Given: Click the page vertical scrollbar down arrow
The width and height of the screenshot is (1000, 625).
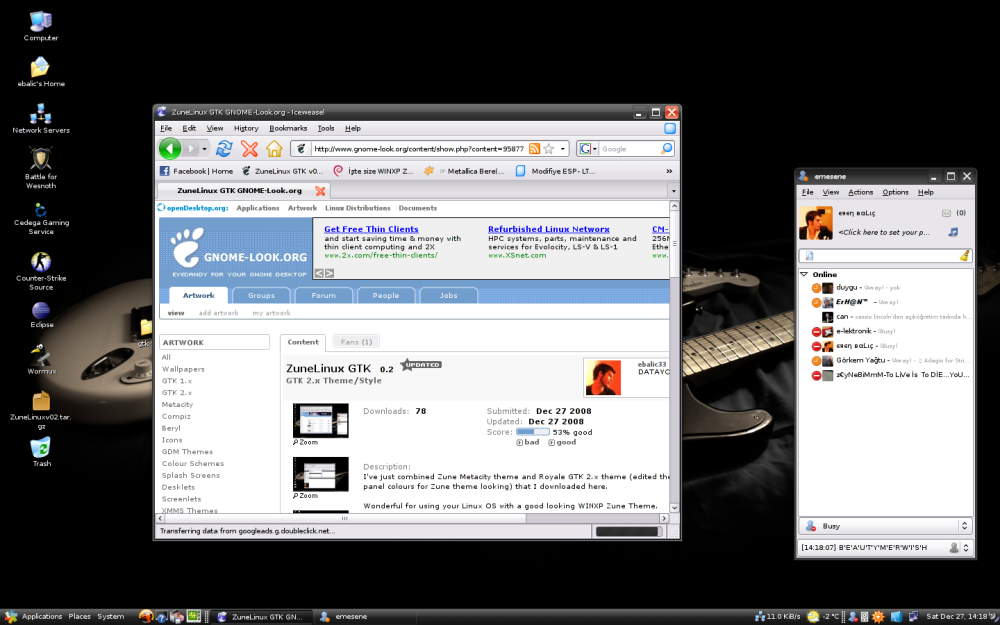Looking at the screenshot, I should (x=675, y=508).
